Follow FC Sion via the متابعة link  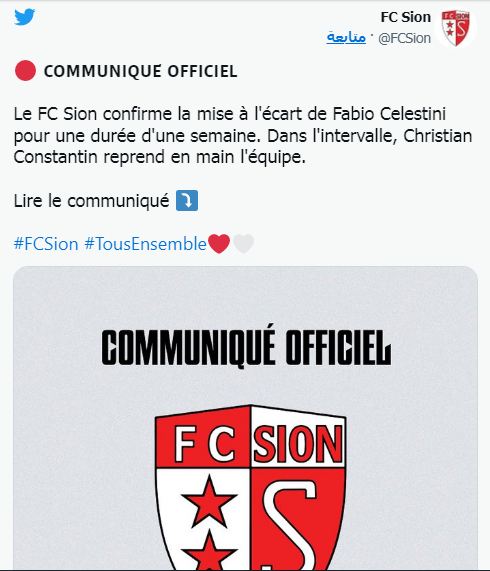tap(346, 38)
